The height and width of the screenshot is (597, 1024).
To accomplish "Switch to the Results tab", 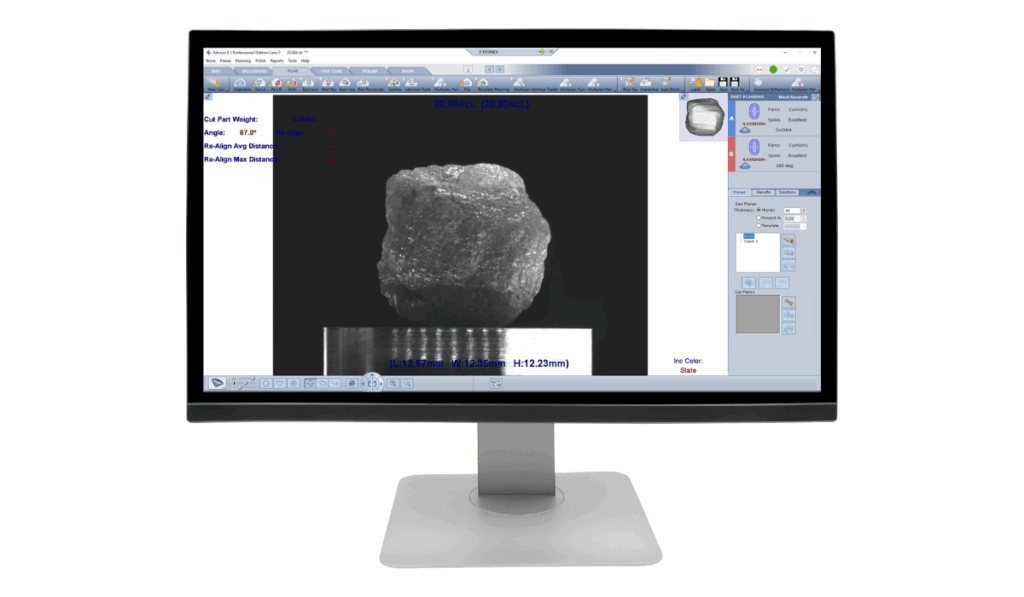I will (x=762, y=191).
